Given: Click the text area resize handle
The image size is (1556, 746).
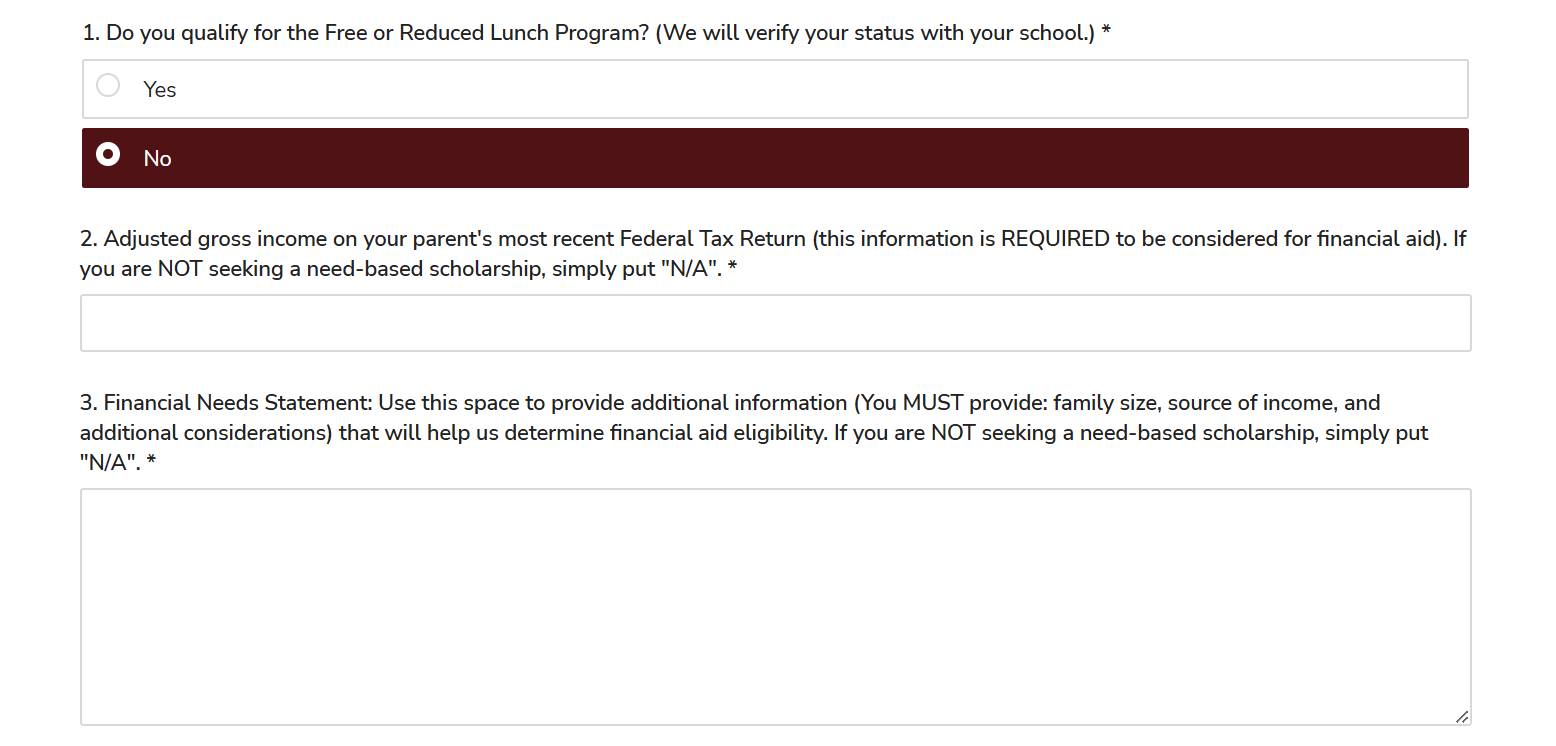Looking at the screenshot, I should point(1462,716).
